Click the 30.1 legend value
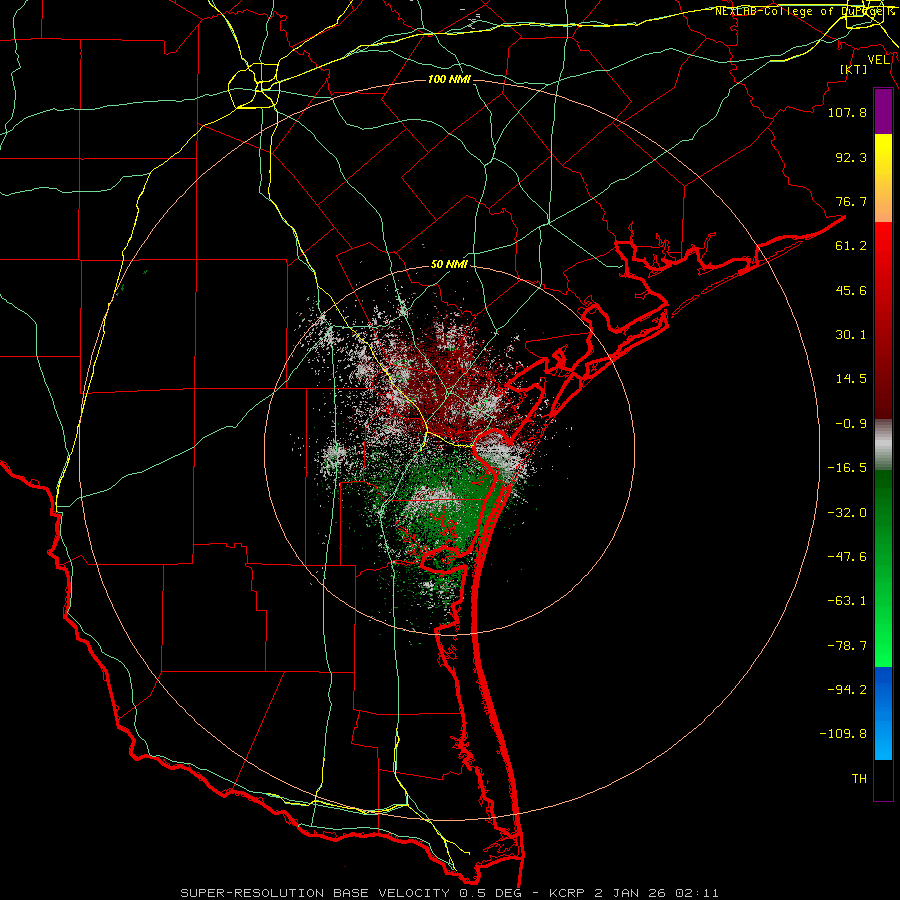 click(851, 335)
